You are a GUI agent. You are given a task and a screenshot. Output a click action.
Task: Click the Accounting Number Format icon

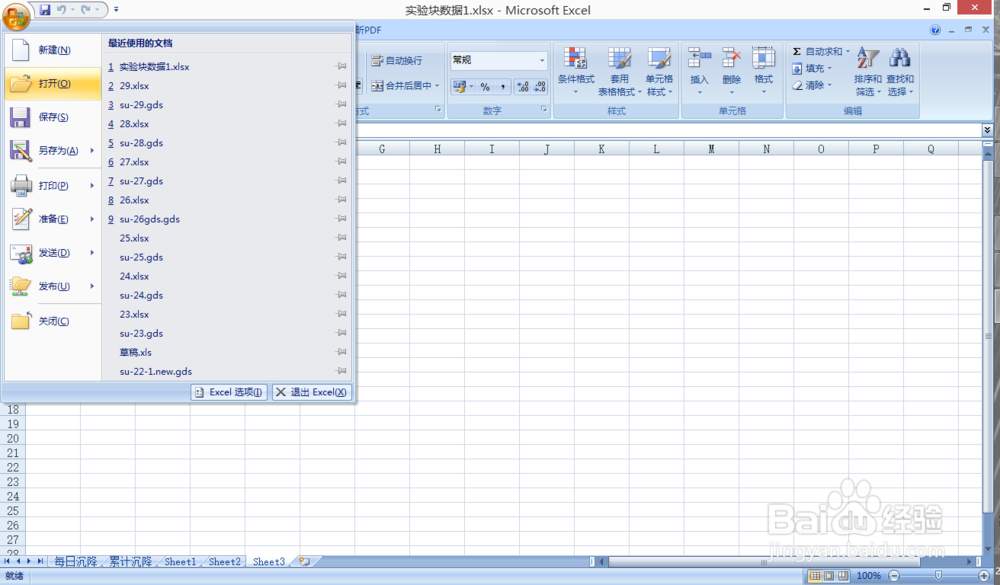point(462,87)
